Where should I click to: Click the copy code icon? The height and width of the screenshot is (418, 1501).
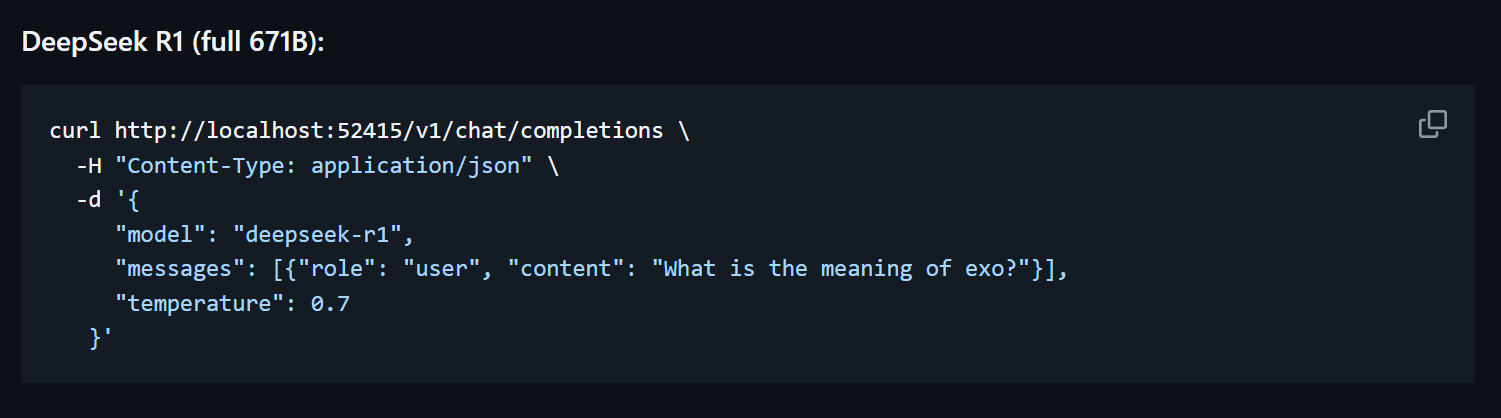tap(1432, 125)
